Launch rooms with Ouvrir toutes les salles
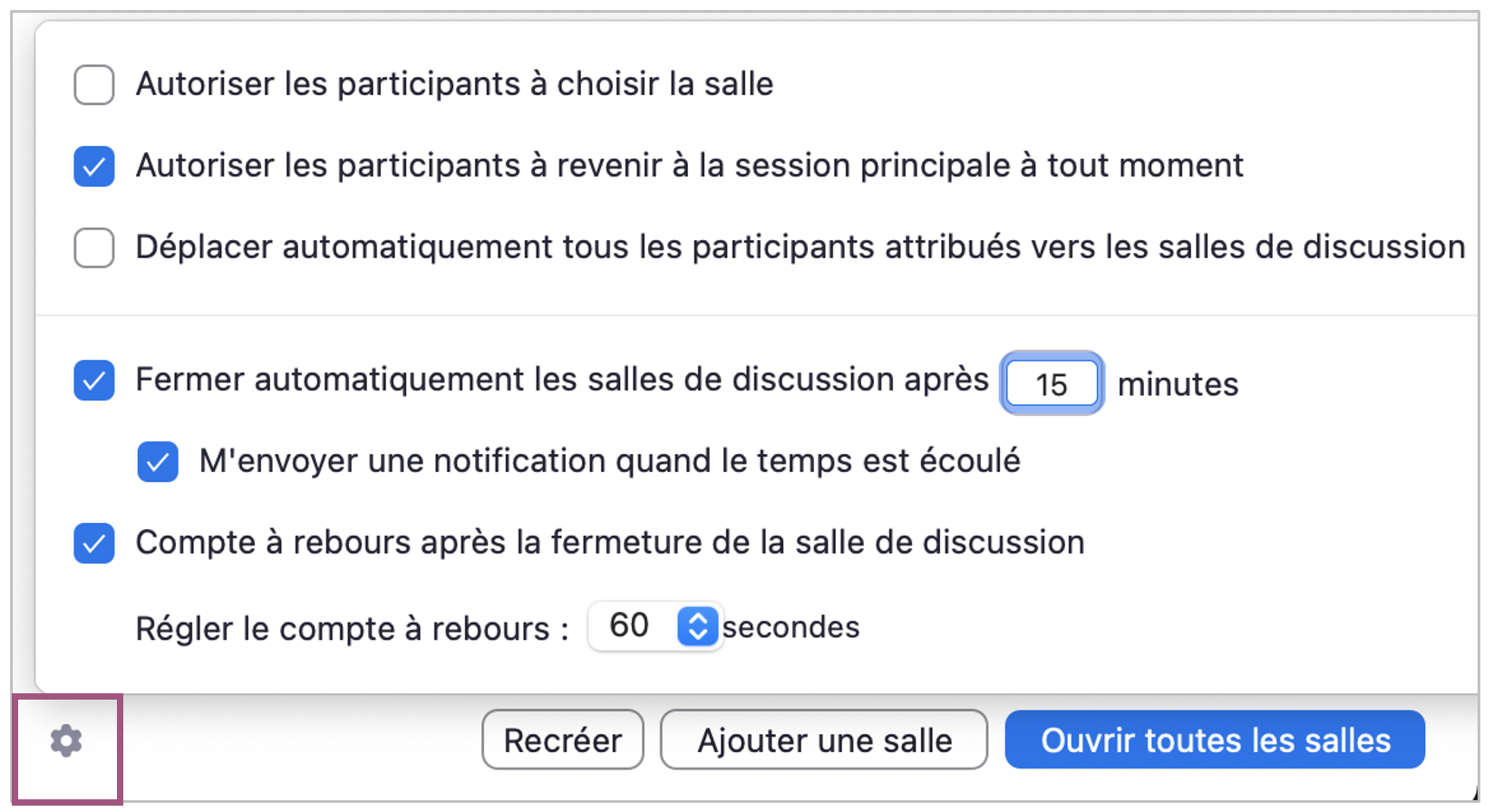The image size is (1494, 812). [x=1215, y=740]
